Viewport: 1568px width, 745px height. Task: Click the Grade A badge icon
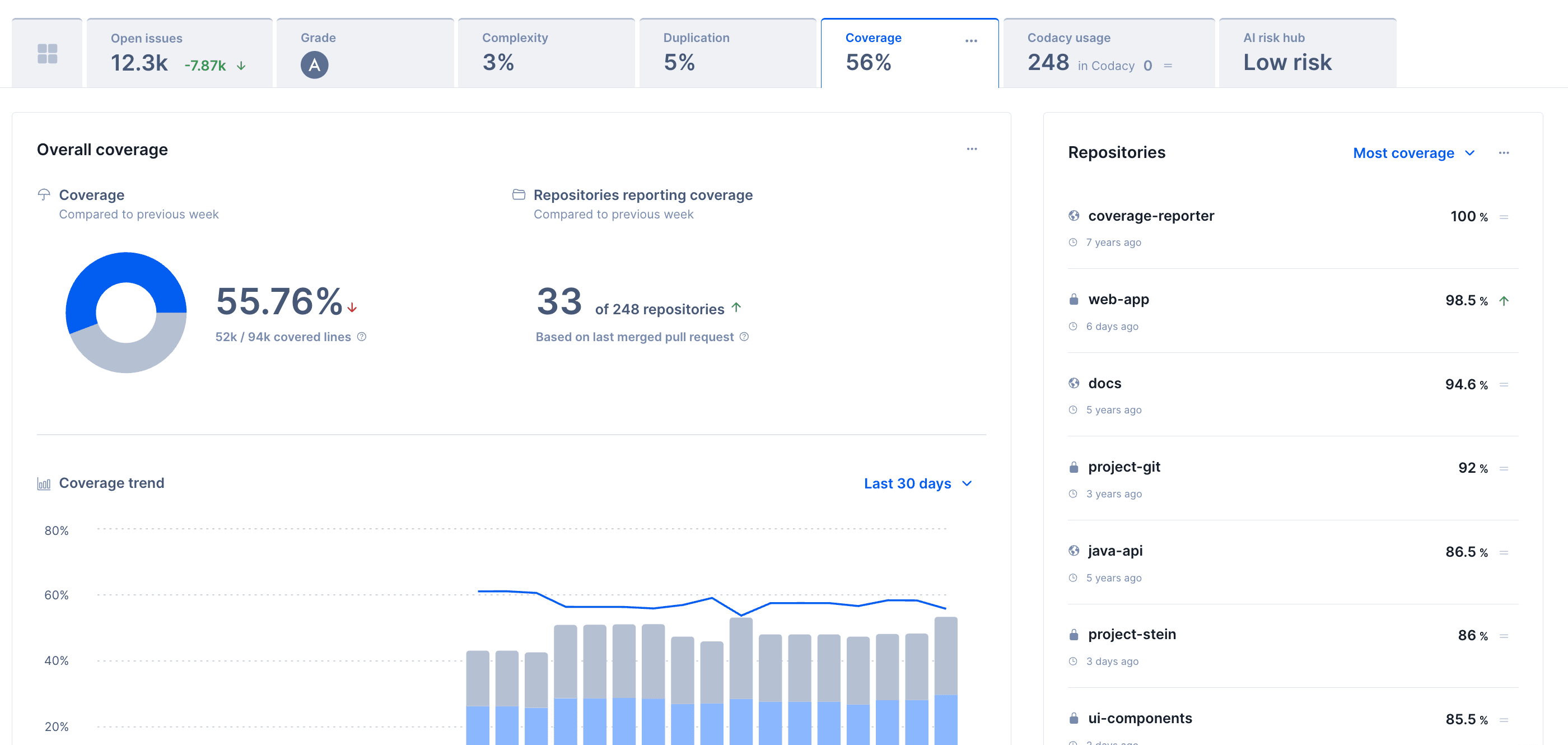pos(314,64)
